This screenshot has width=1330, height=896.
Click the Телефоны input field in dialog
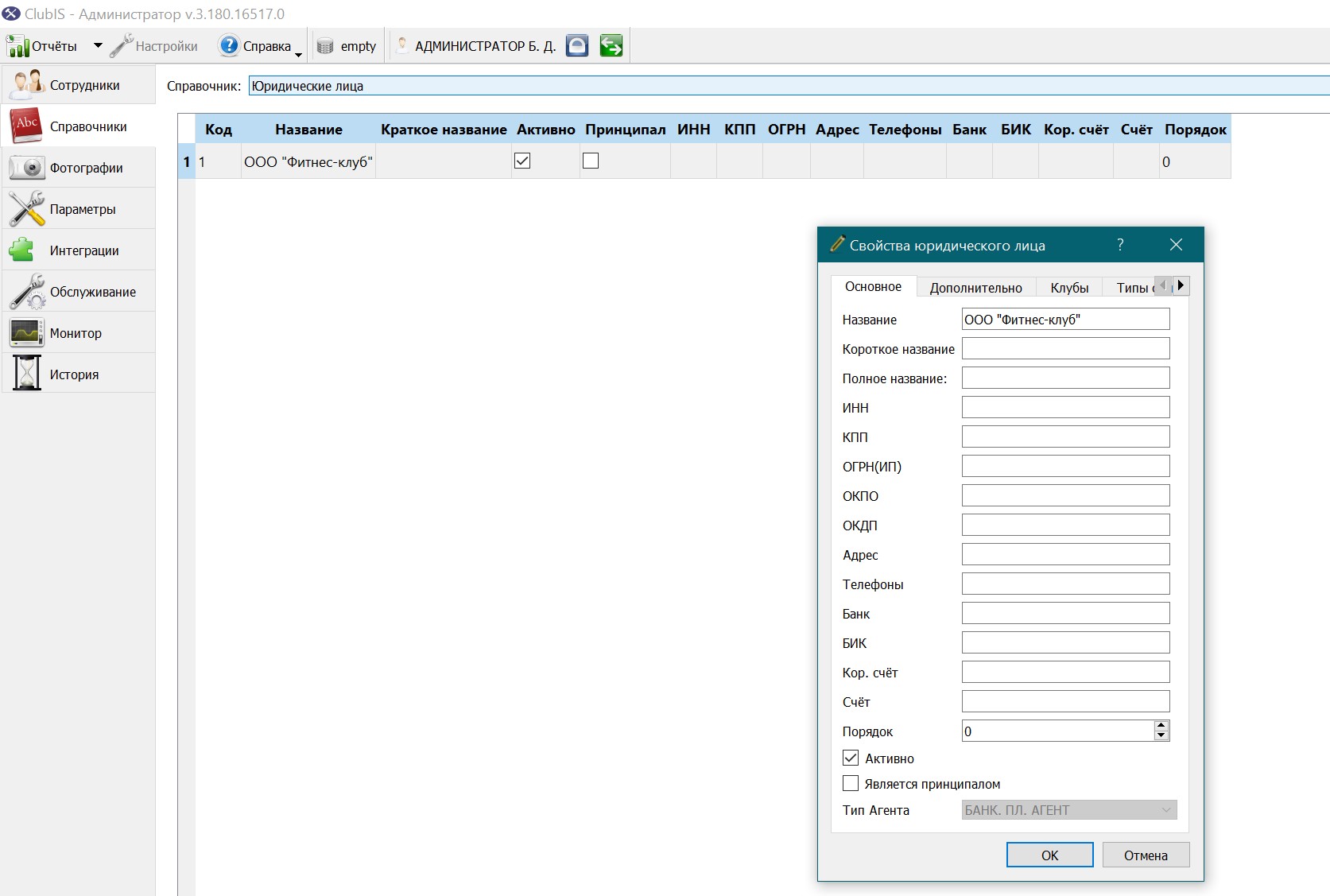pos(1065,584)
